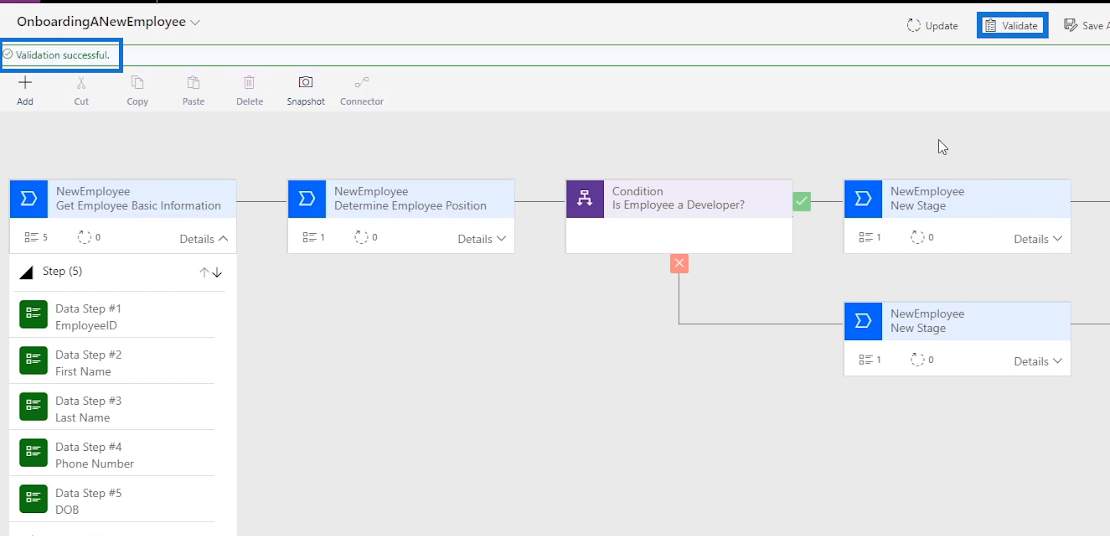The image size is (1110, 536).
Task: Select Data Step #5 DOB icon
Action: 33,498
